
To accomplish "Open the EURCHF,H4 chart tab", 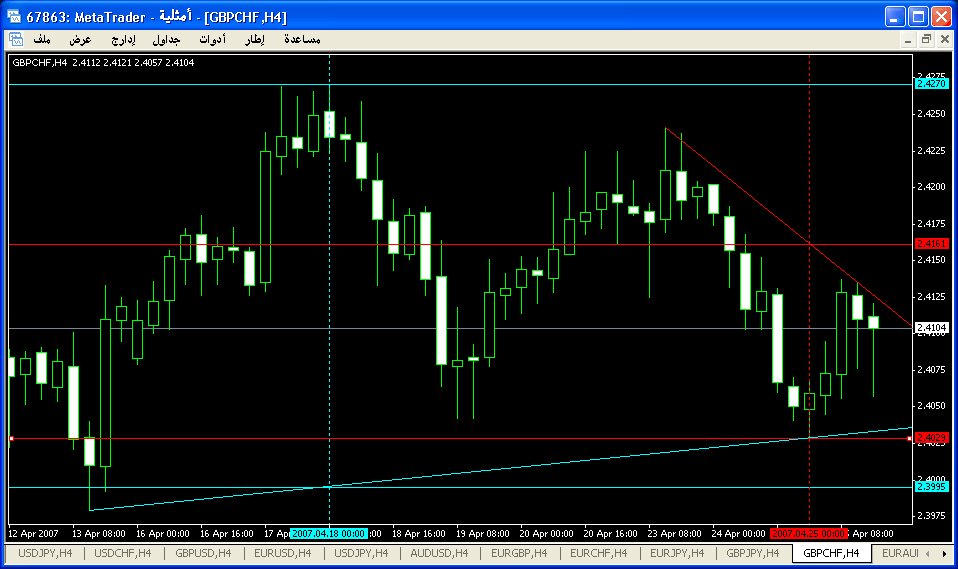I will point(599,553).
